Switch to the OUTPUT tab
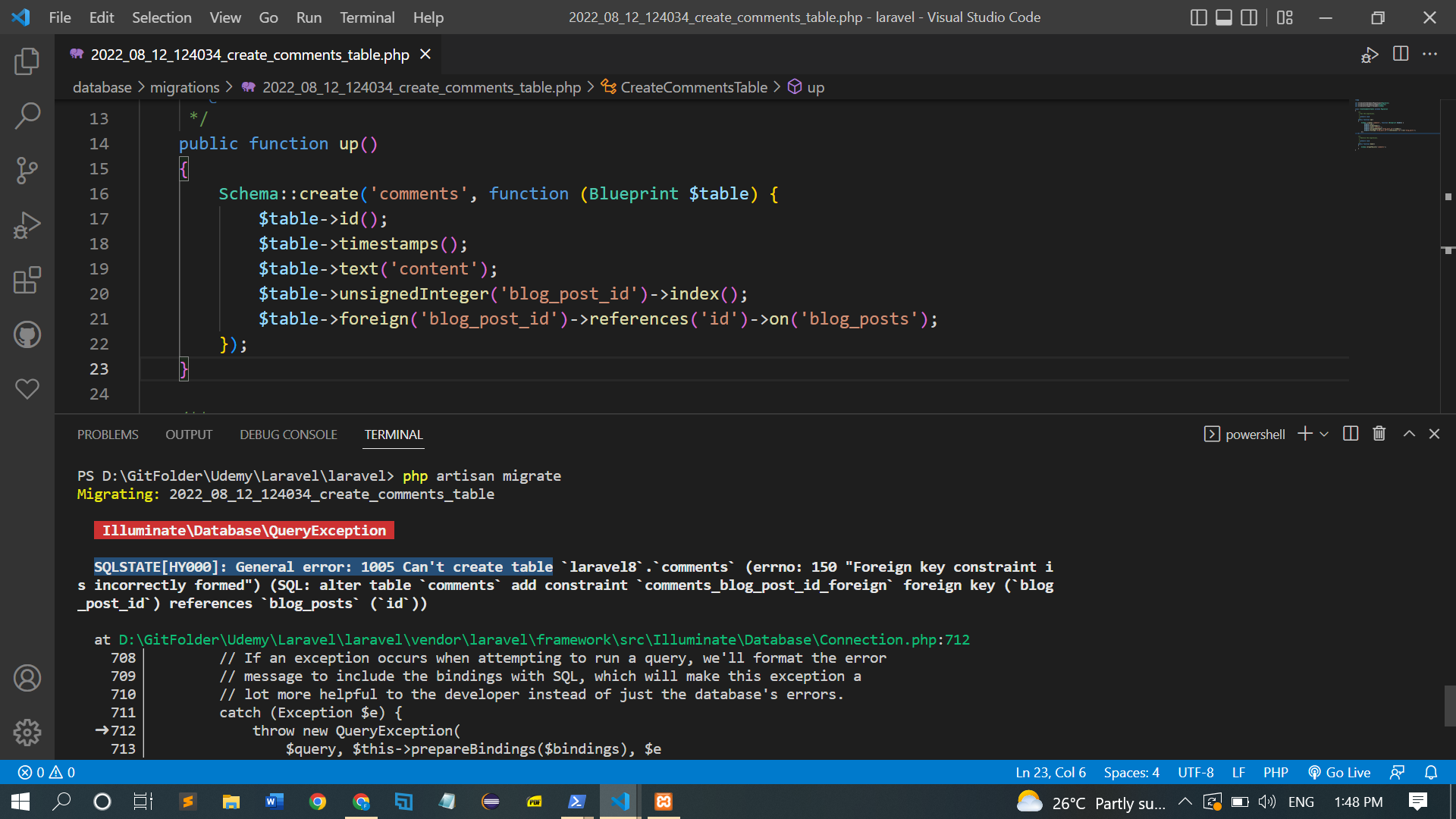The width and height of the screenshot is (1456, 819). (x=189, y=435)
